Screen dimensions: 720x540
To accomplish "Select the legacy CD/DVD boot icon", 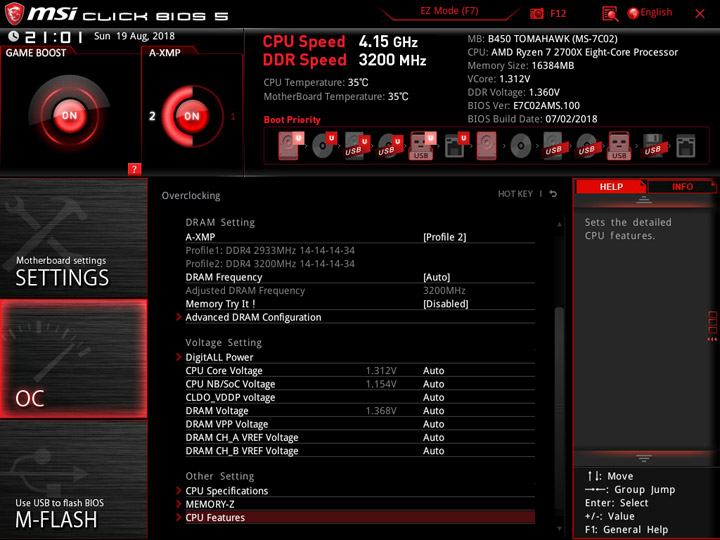I will click(521, 146).
